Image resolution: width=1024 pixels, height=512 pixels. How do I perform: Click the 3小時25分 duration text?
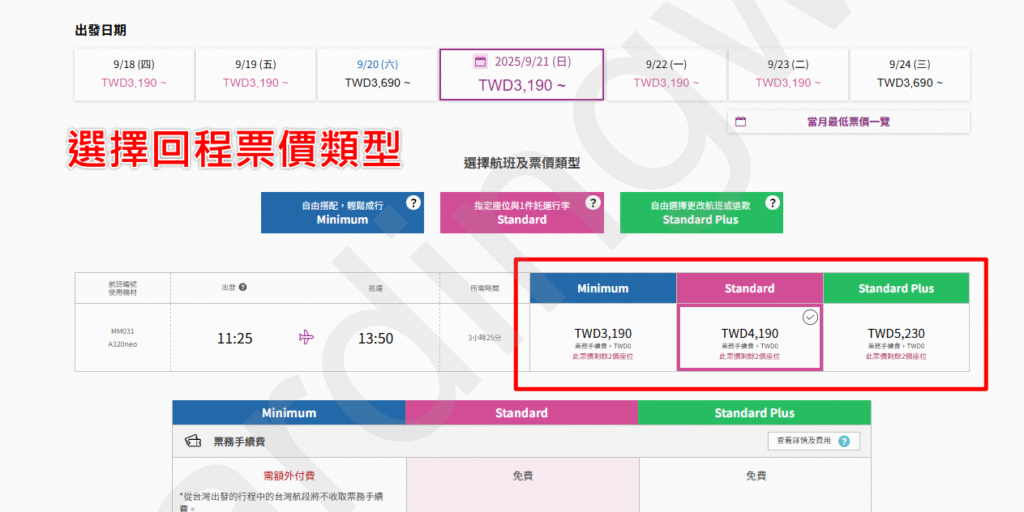point(485,338)
